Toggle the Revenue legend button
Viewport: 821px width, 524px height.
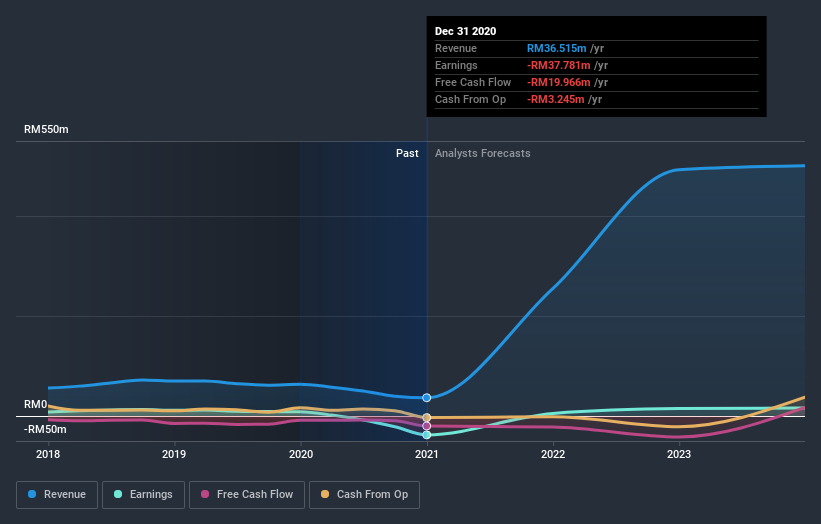coord(57,495)
